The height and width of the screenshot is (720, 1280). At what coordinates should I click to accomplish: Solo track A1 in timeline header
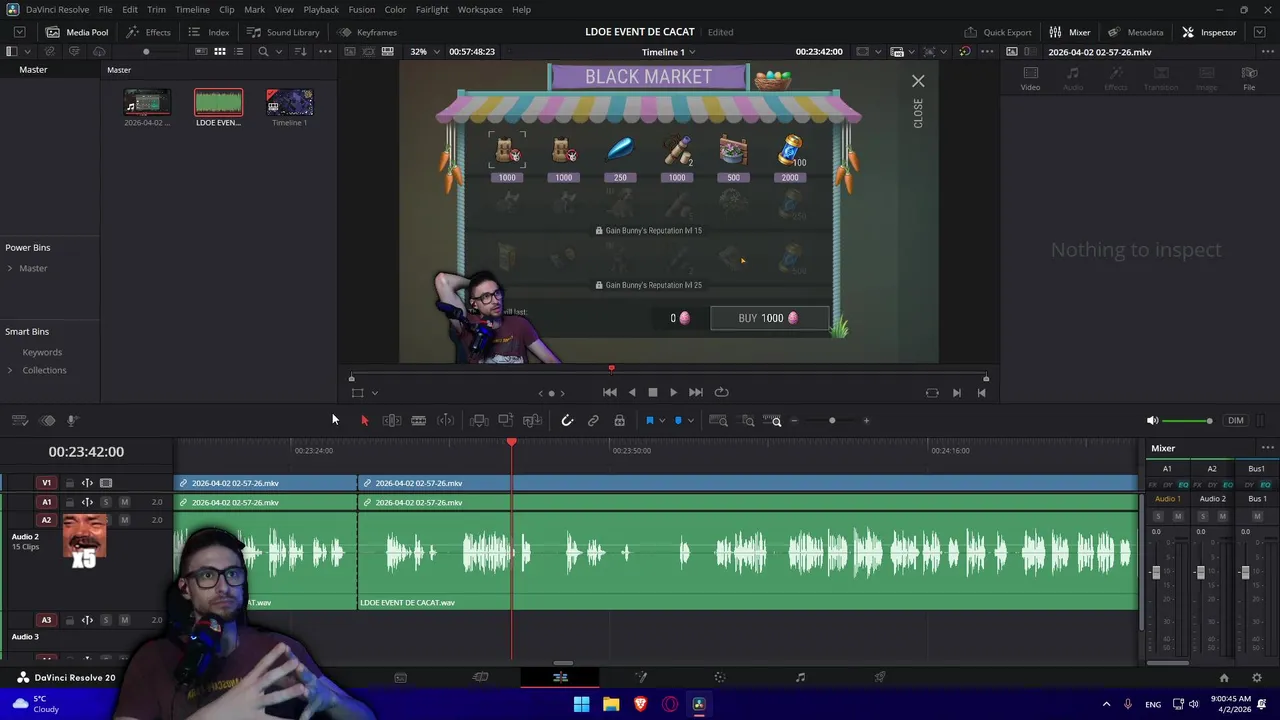tap(106, 502)
